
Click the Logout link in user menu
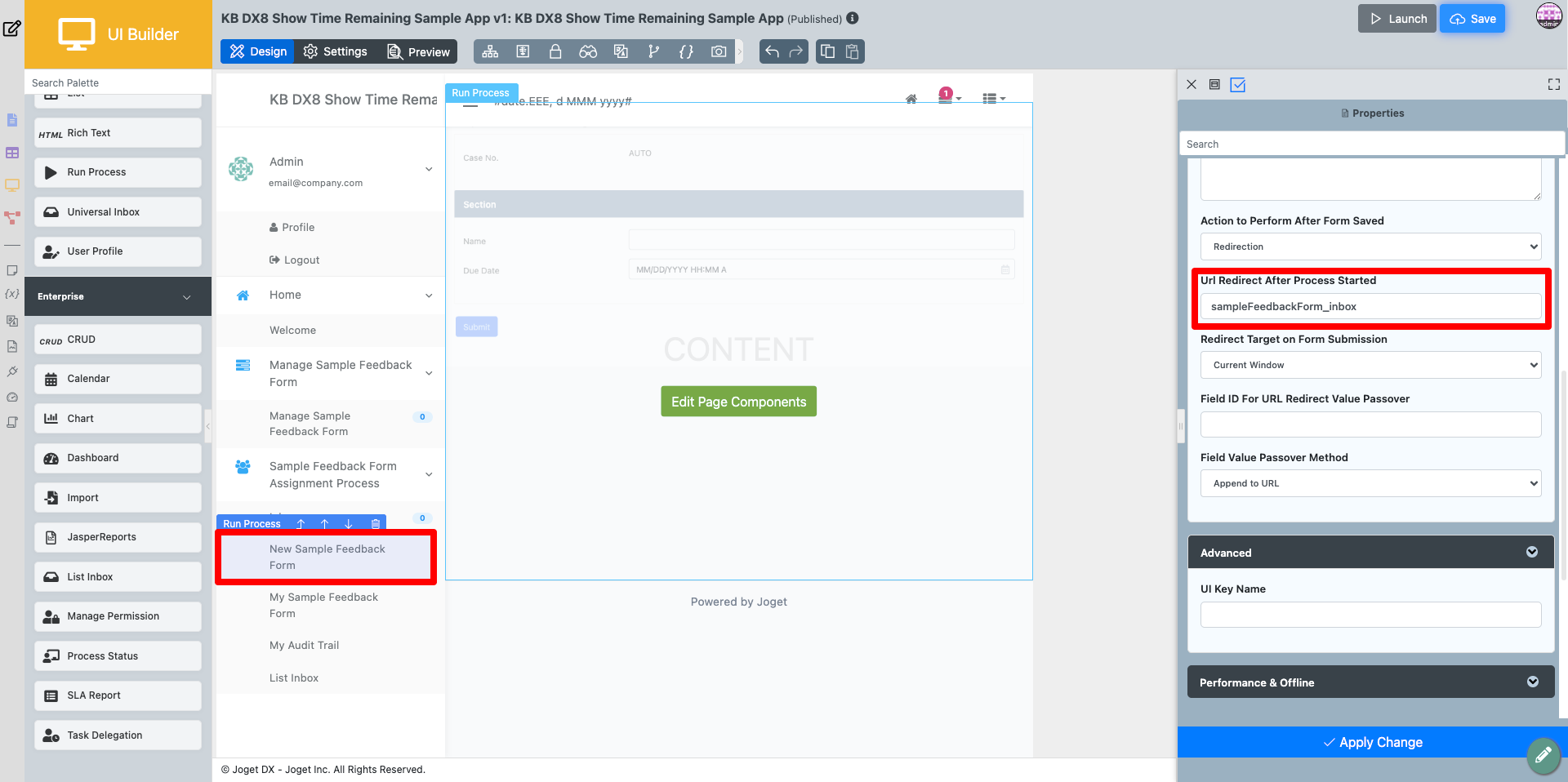pyautogui.click(x=294, y=260)
